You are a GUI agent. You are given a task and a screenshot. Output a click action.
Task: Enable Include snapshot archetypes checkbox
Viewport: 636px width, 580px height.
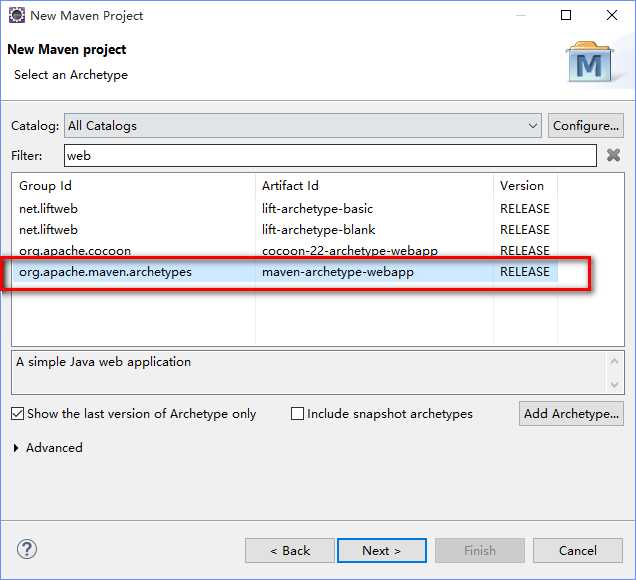[297, 414]
